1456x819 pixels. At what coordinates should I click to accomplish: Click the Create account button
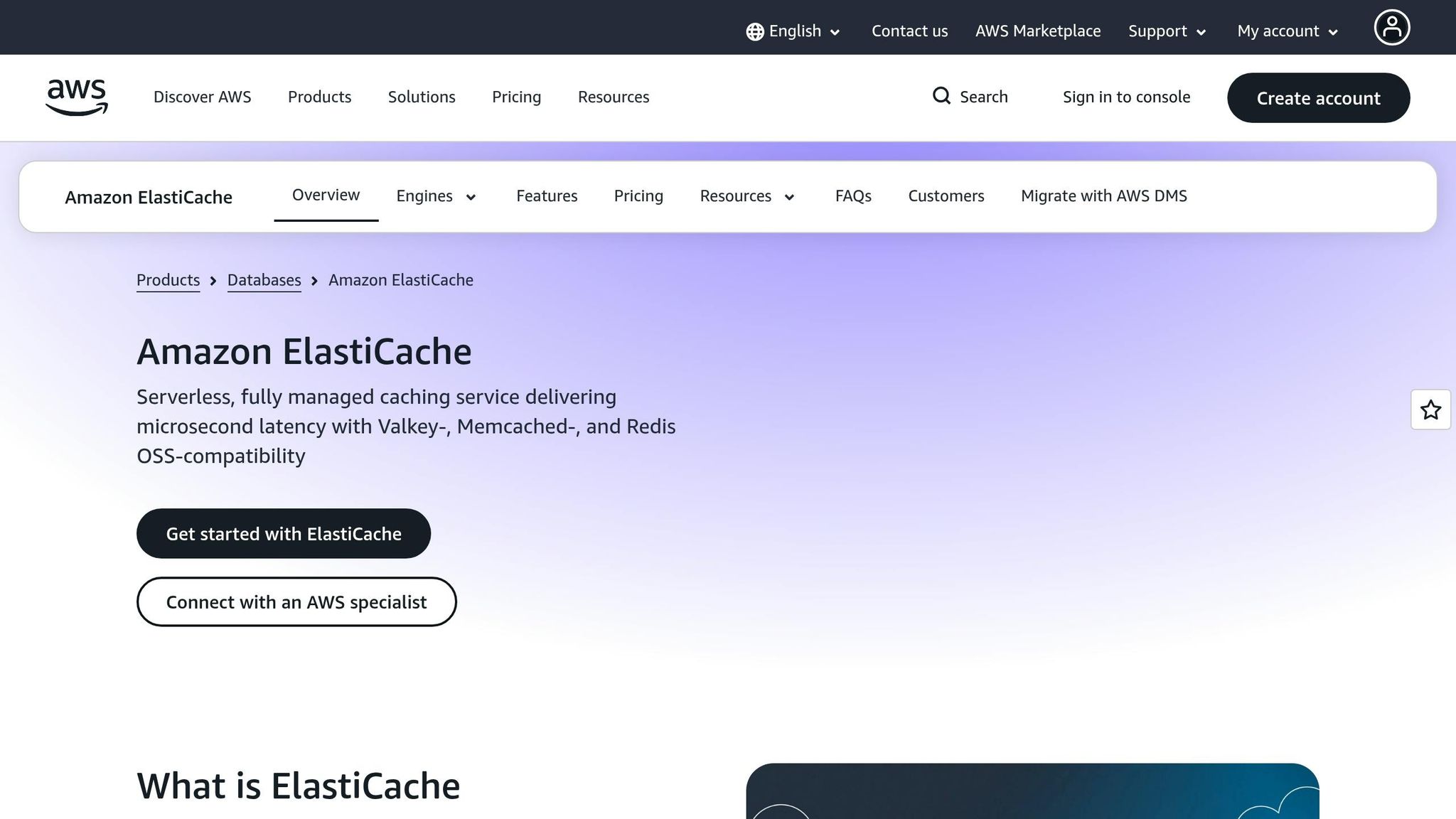point(1318,98)
